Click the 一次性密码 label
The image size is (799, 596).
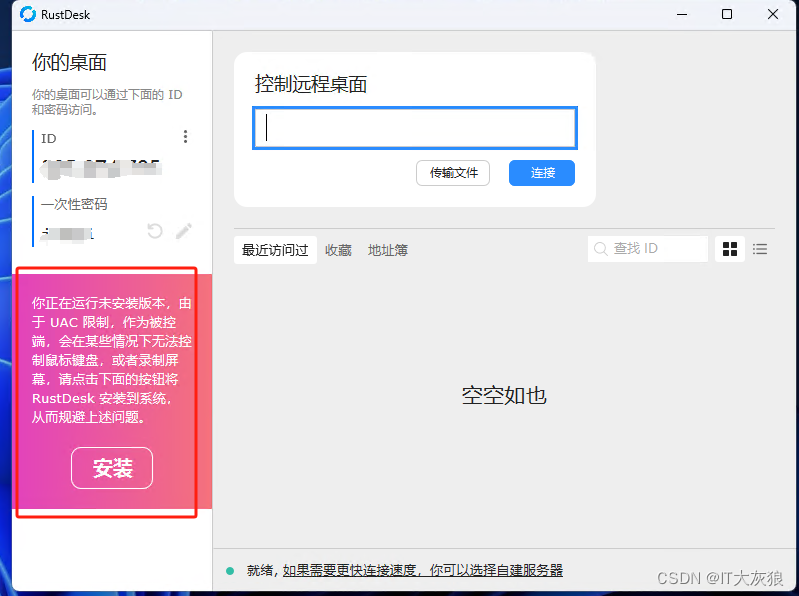click(x=74, y=204)
